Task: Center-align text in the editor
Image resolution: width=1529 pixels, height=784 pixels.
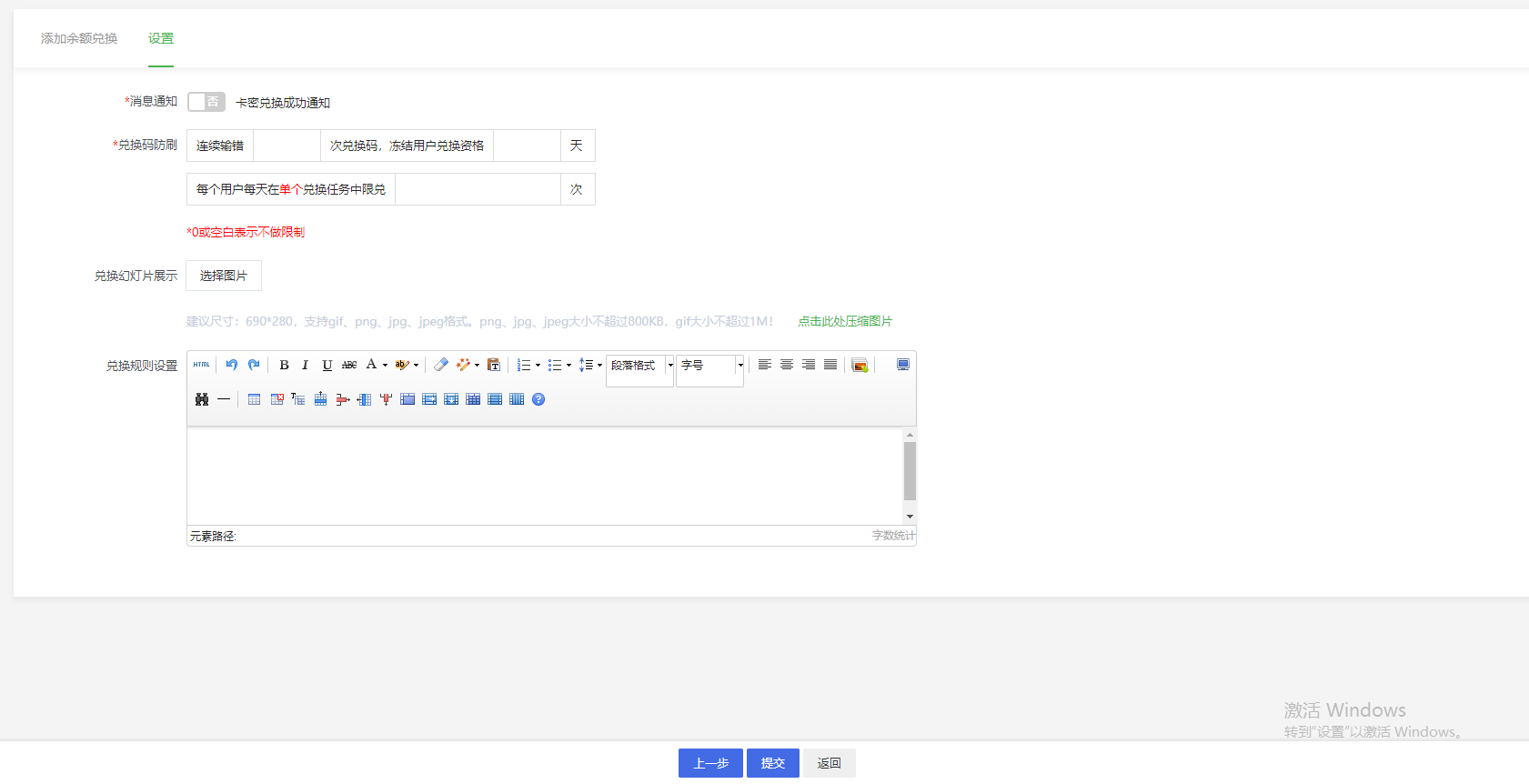Action: [787, 365]
